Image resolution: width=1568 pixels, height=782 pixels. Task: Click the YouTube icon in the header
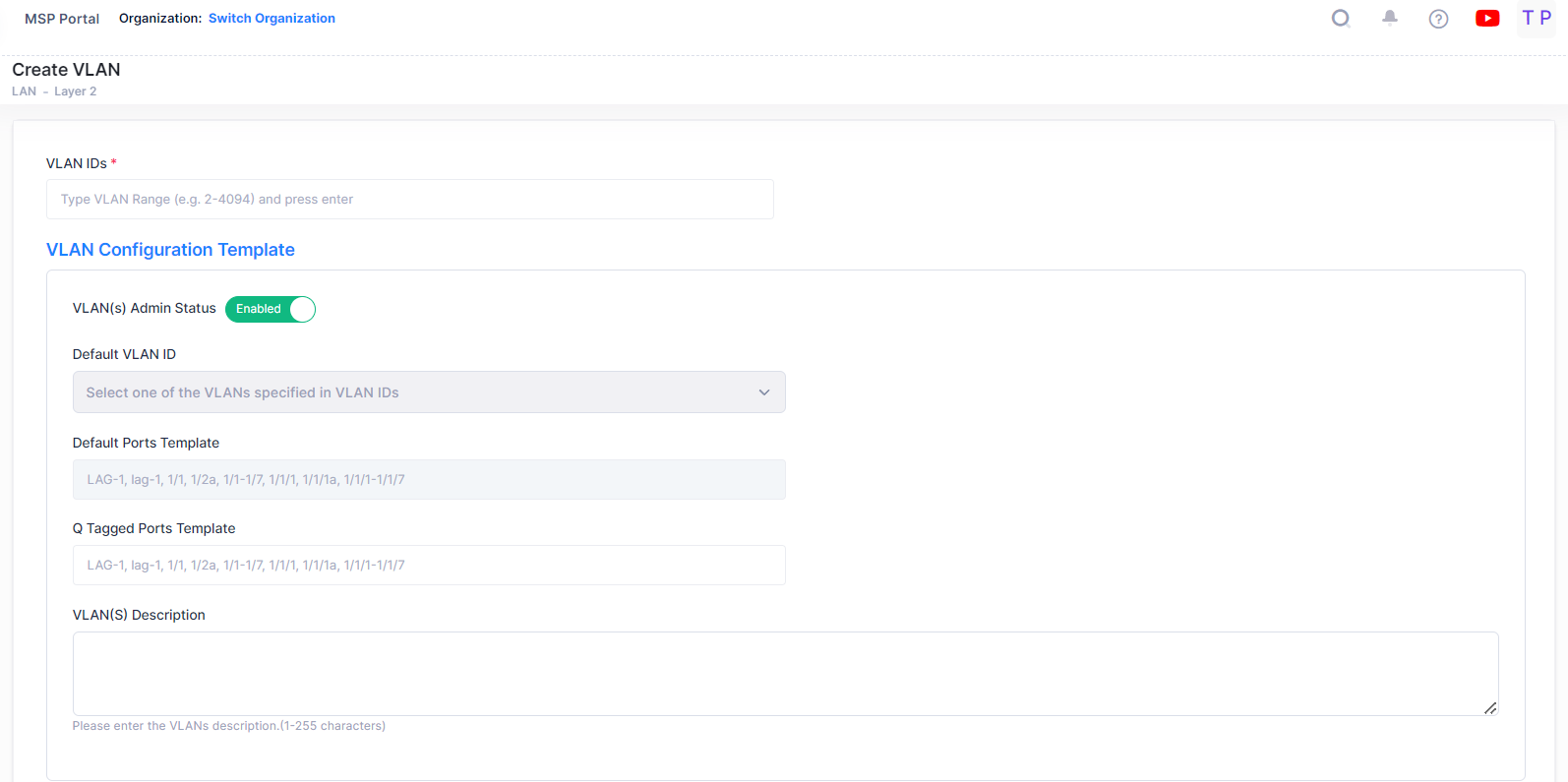pos(1487,18)
